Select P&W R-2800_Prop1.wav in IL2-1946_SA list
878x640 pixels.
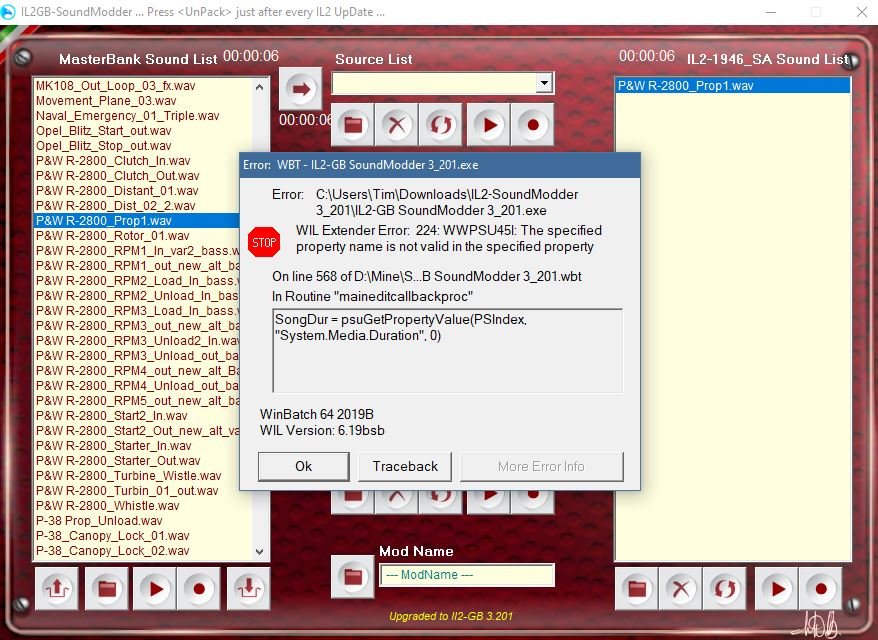coord(732,86)
